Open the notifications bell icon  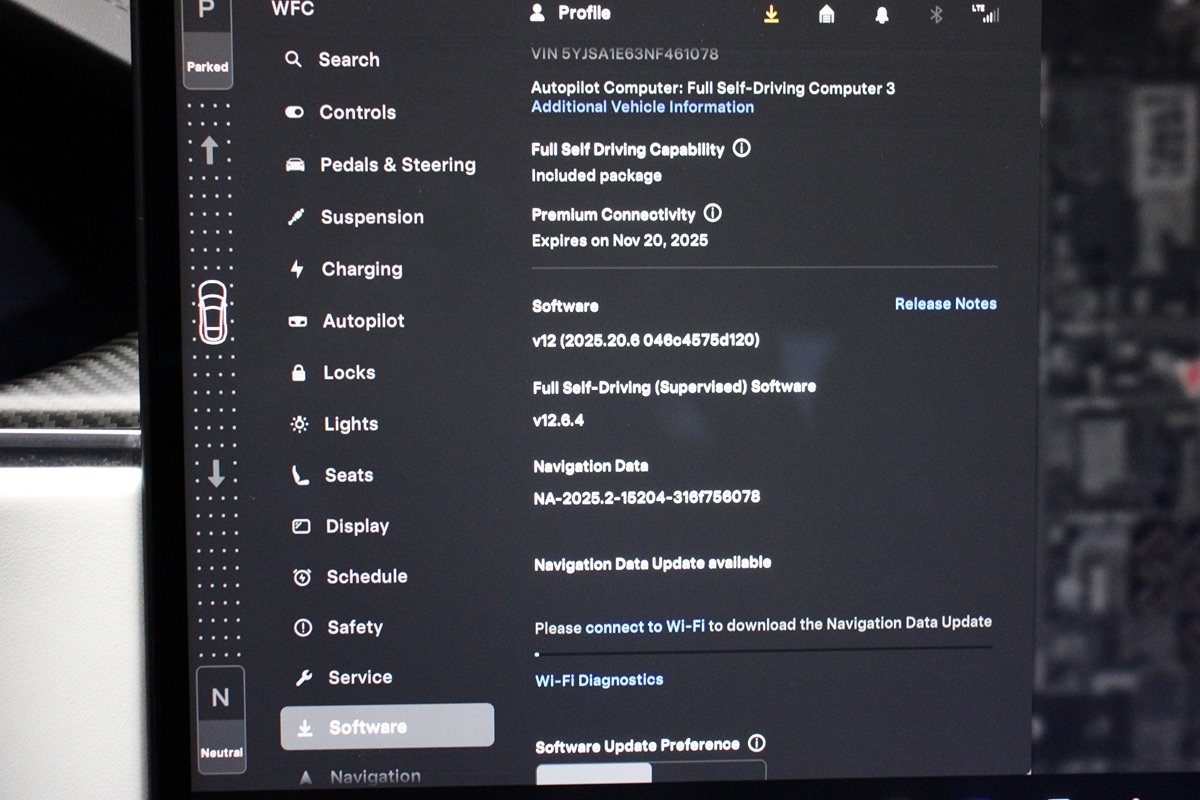882,14
